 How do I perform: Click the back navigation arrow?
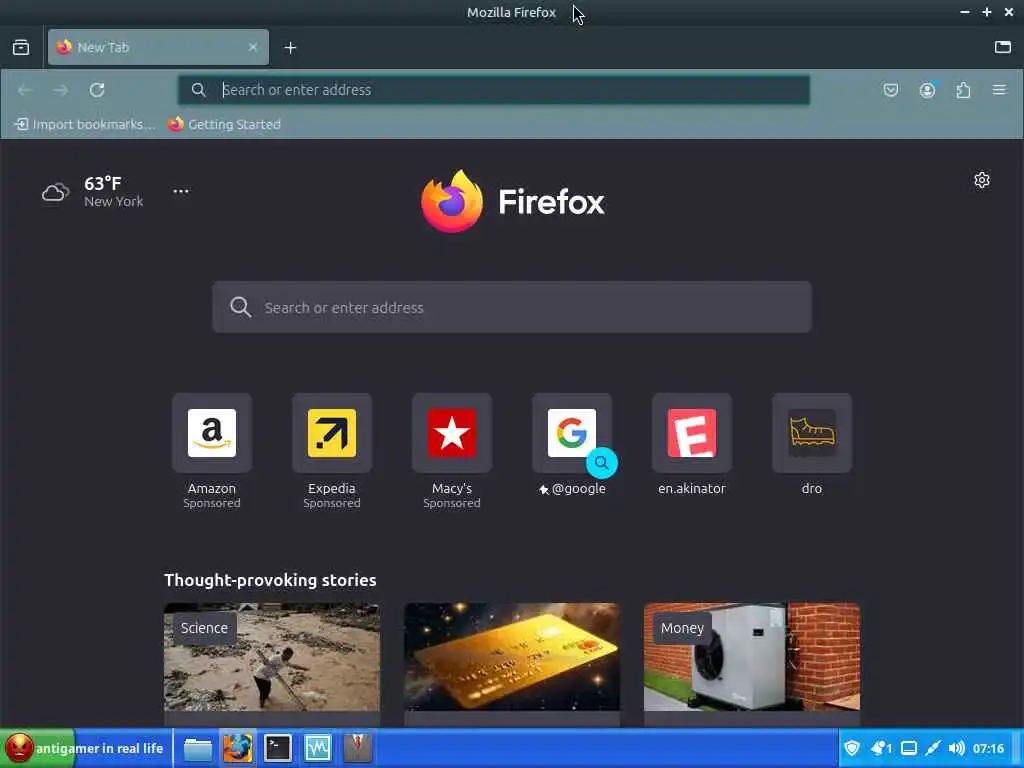pyautogui.click(x=25, y=90)
